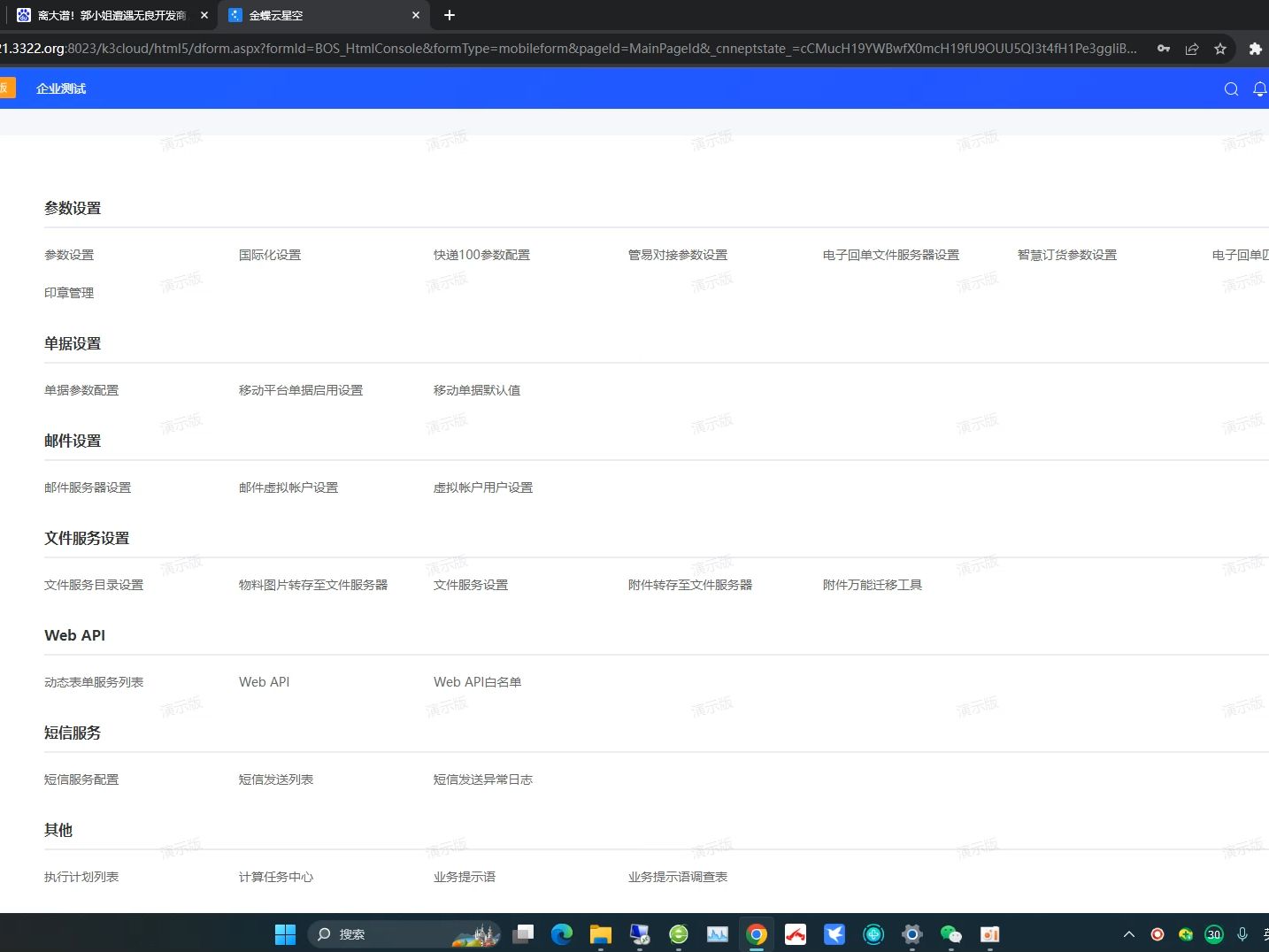Open 单据参数配置
Viewport: 1269px width, 952px height.
pyautogui.click(x=81, y=390)
